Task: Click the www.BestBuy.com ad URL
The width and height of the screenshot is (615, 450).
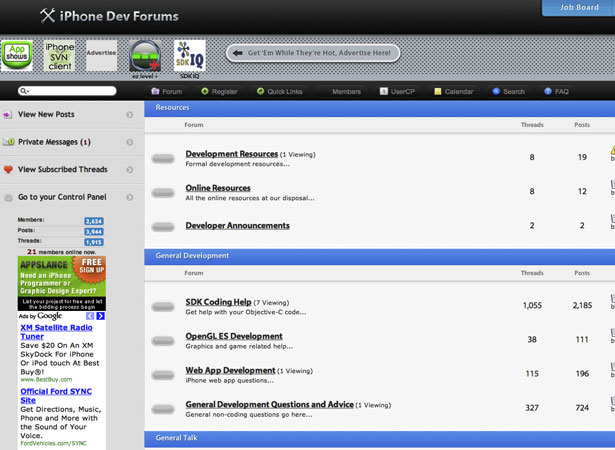Action: pyautogui.click(x=46, y=379)
